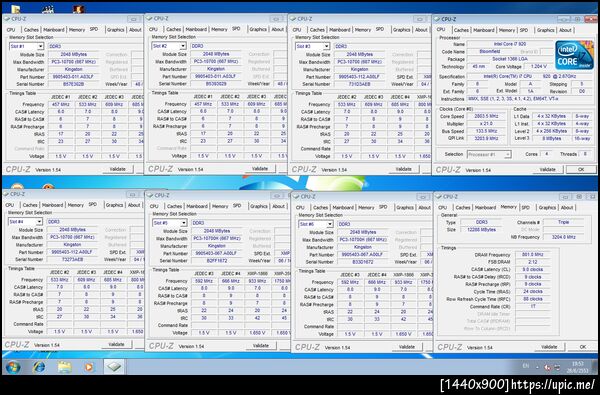600x395 pixels.
Task: Click the title icon of the DRAM Frequency window
Action: click(x=439, y=197)
